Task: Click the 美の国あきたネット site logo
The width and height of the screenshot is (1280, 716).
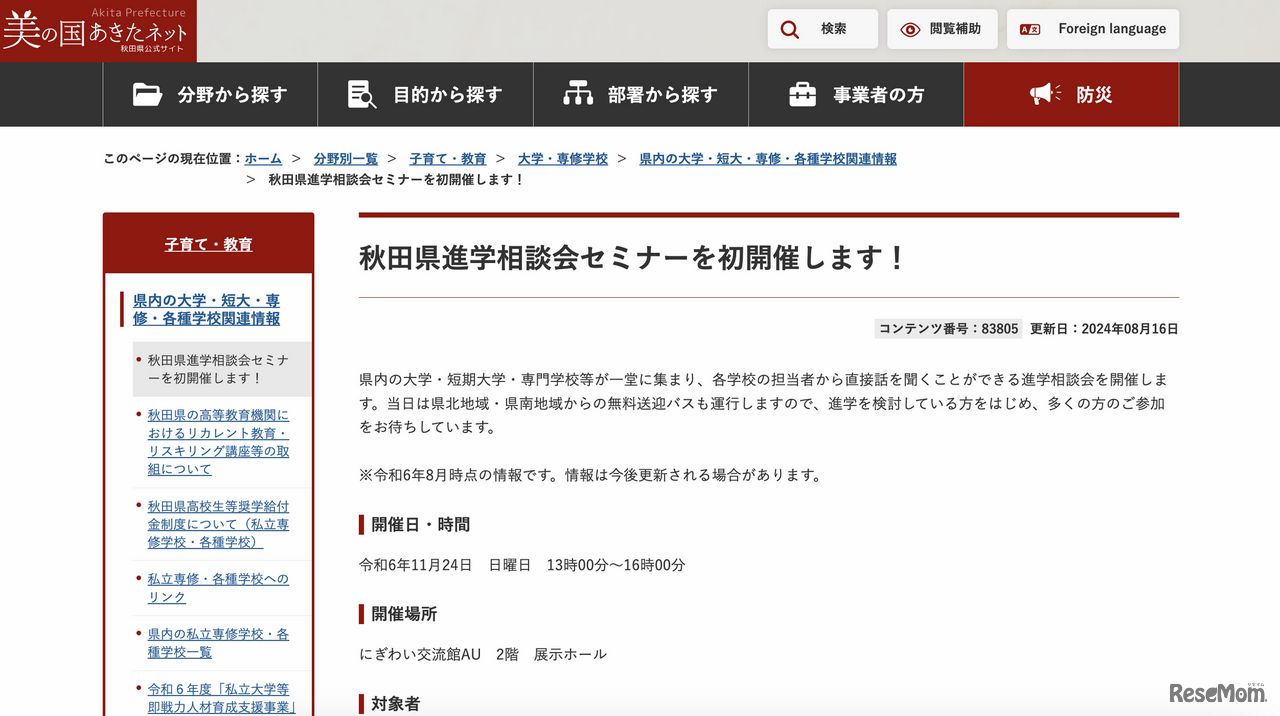Action: [97, 31]
